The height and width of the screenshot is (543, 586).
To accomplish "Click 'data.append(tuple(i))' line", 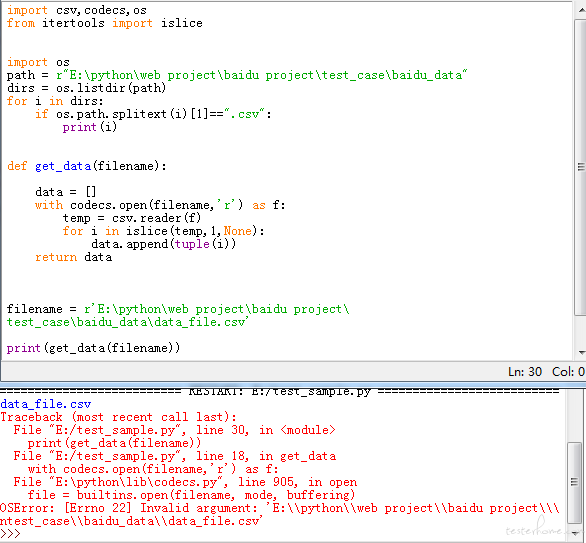I will pyautogui.click(x=164, y=244).
